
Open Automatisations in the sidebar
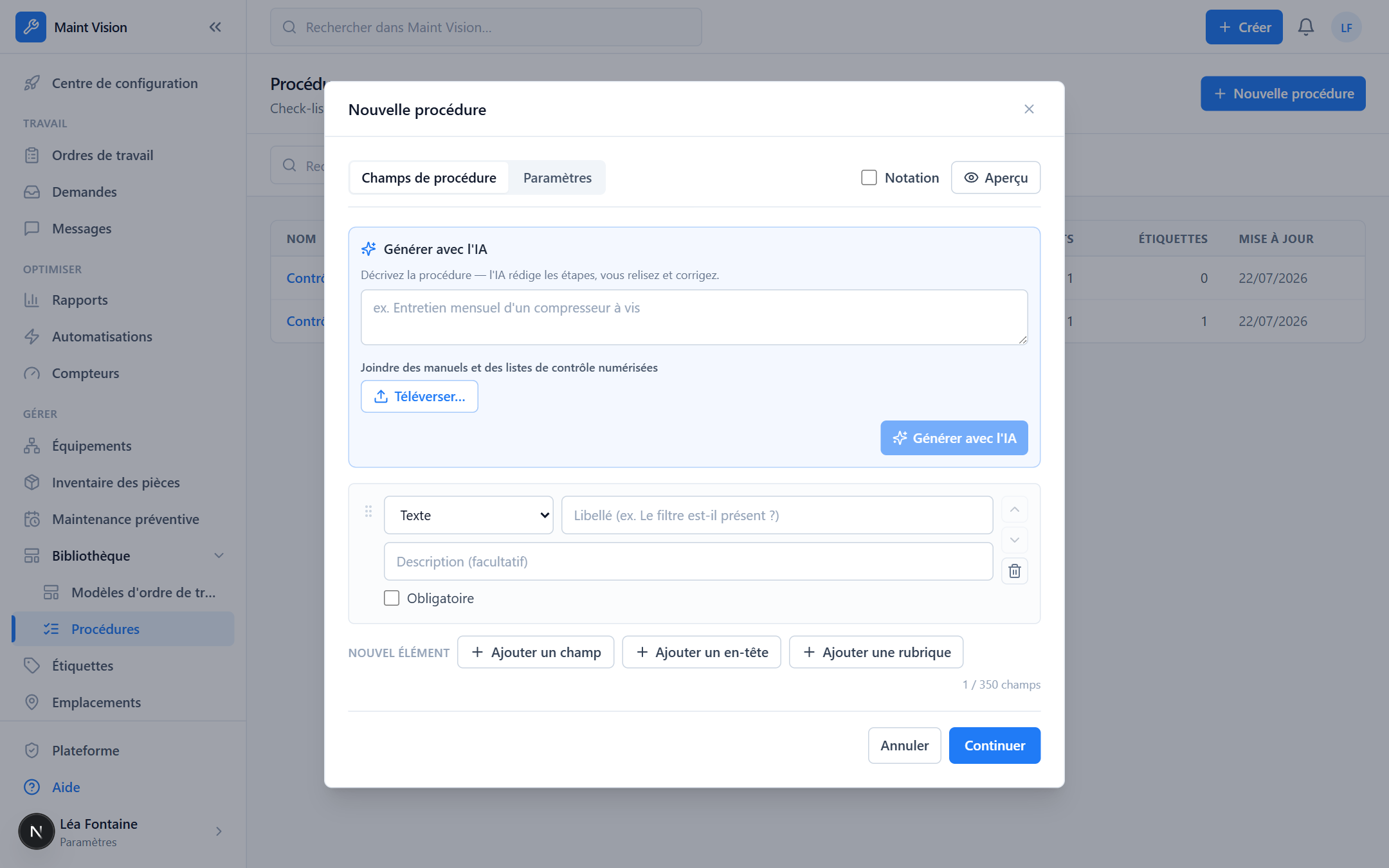(x=123, y=336)
